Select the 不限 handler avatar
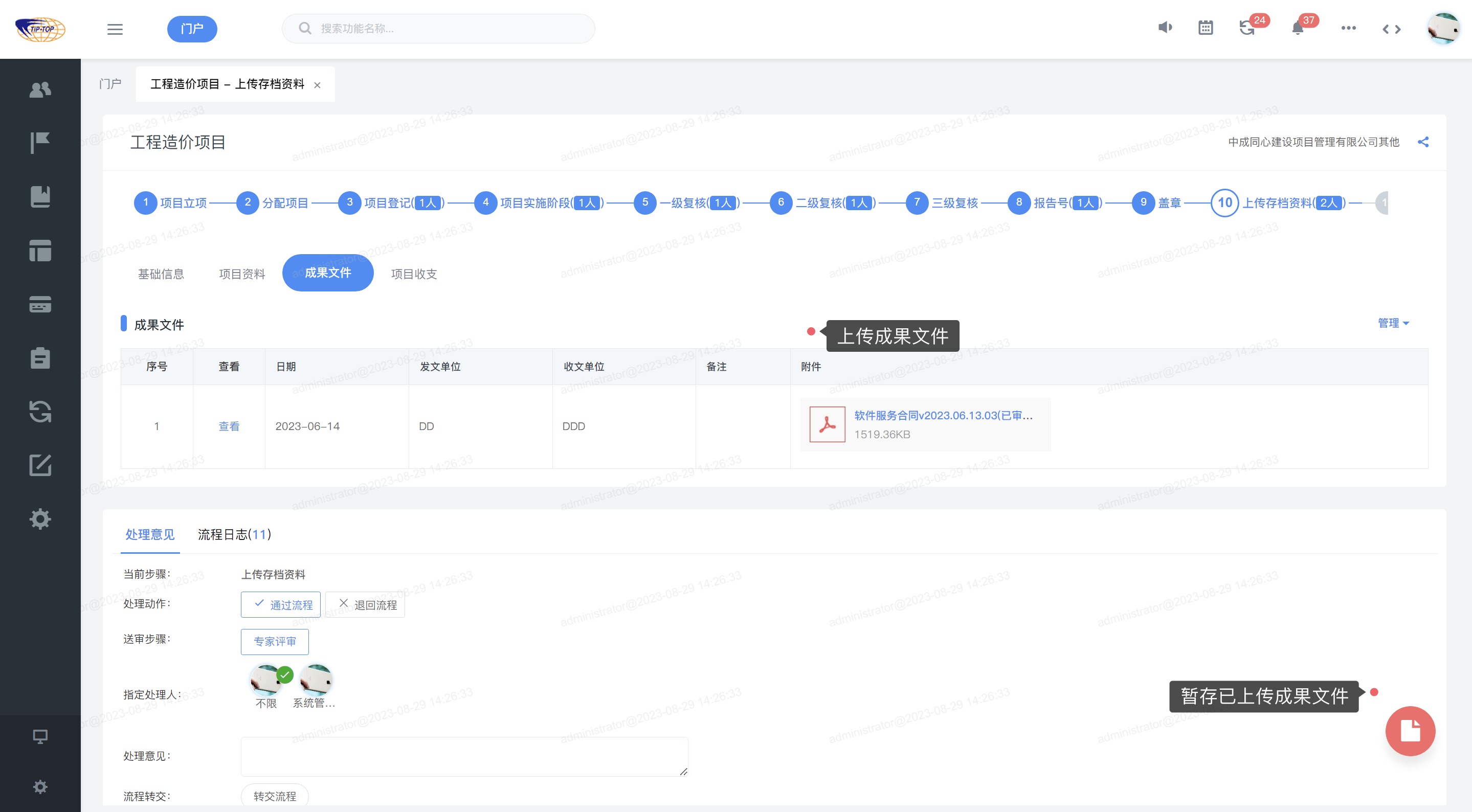 coord(266,681)
